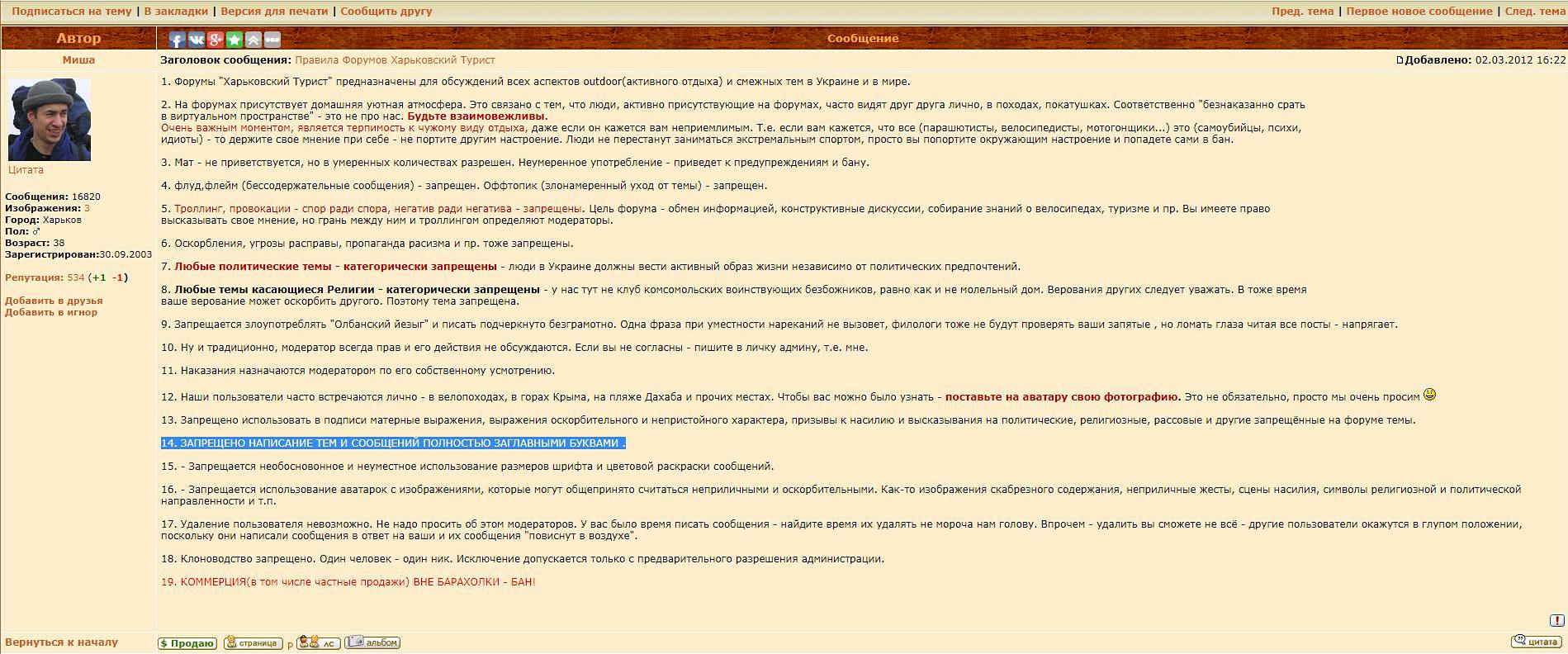Click the цитата quote button
The width and height of the screenshot is (1568, 654).
1535,642
